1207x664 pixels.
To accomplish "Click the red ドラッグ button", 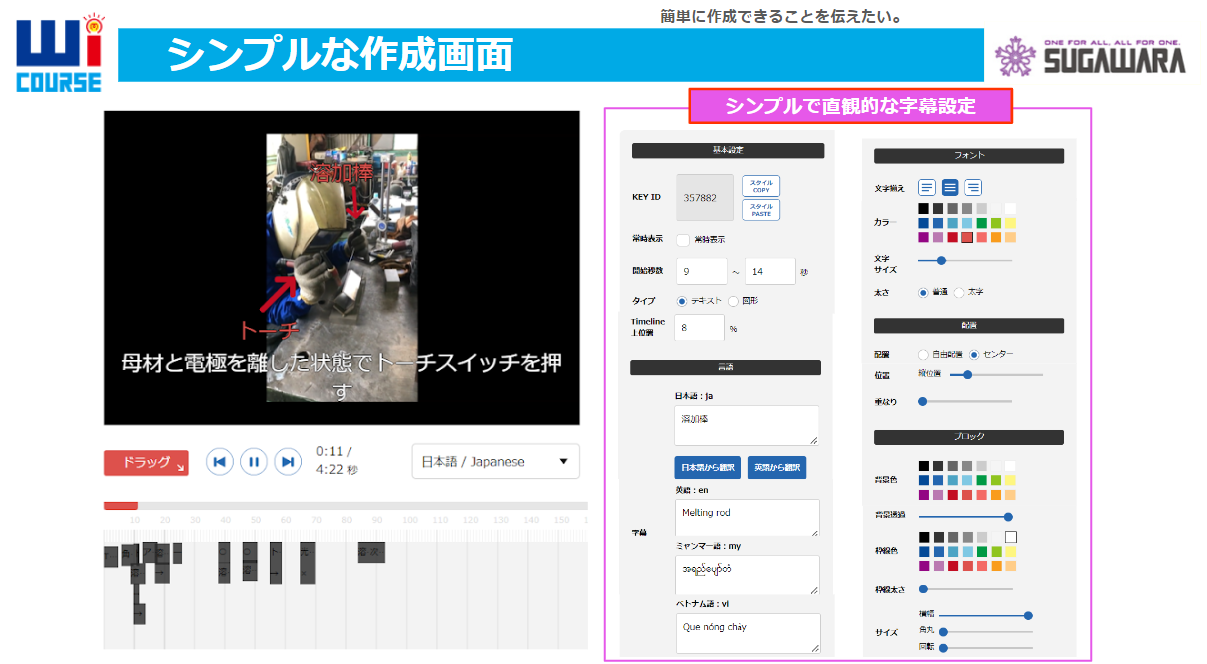I will (146, 463).
